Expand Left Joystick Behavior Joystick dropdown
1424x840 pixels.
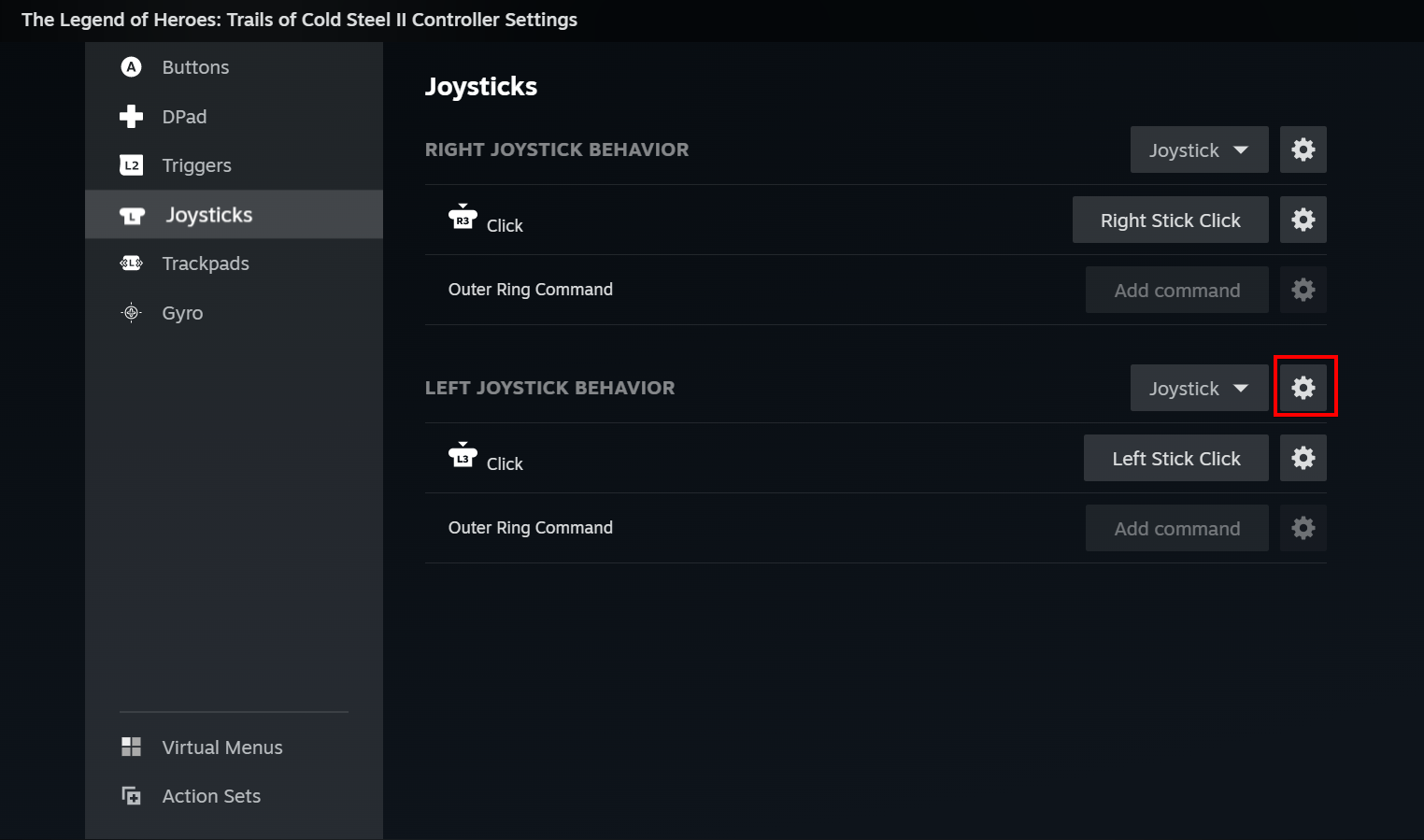(x=1199, y=388)
